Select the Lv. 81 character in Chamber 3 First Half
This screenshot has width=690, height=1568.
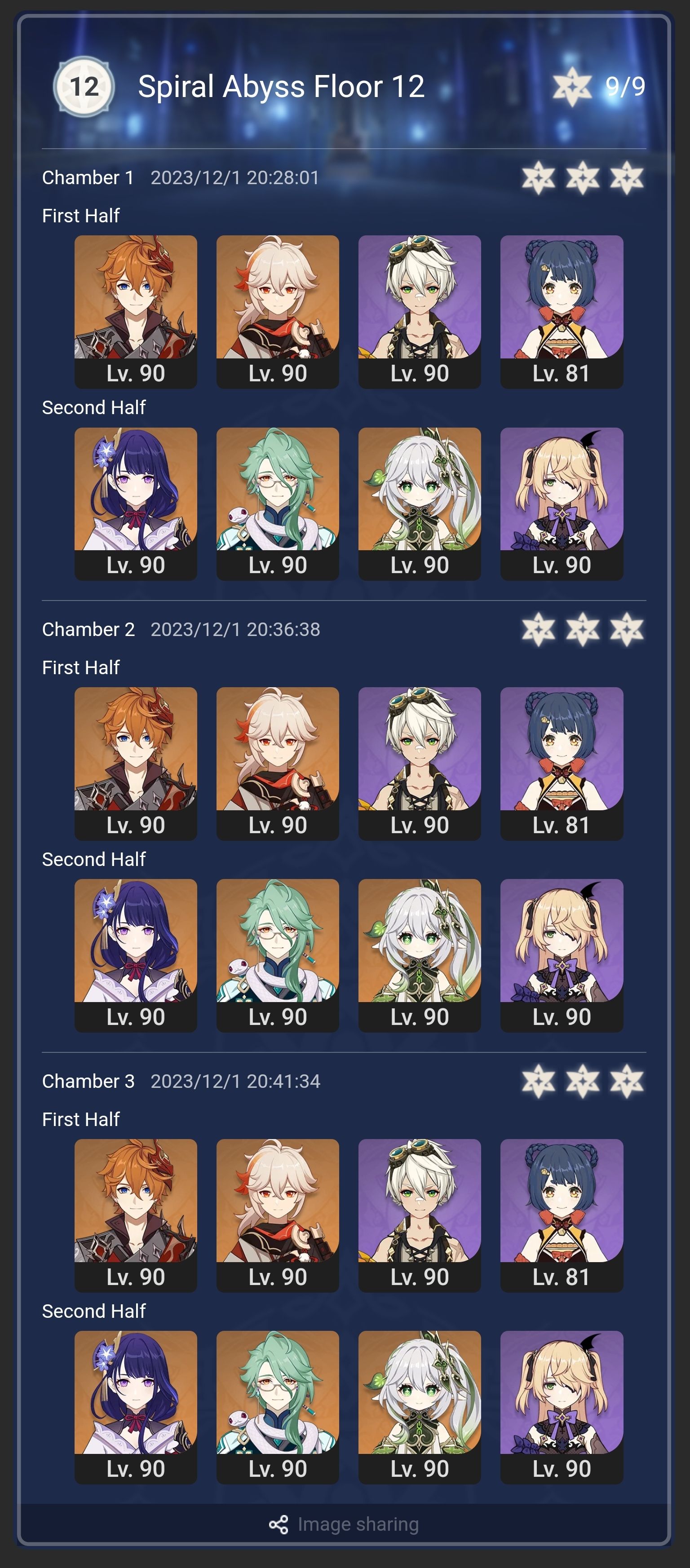click(562, 1215)
